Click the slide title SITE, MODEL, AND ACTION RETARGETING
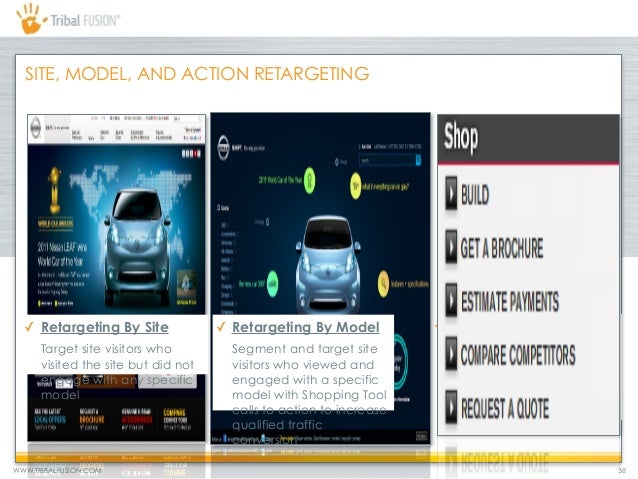 [x=197, y=74]
